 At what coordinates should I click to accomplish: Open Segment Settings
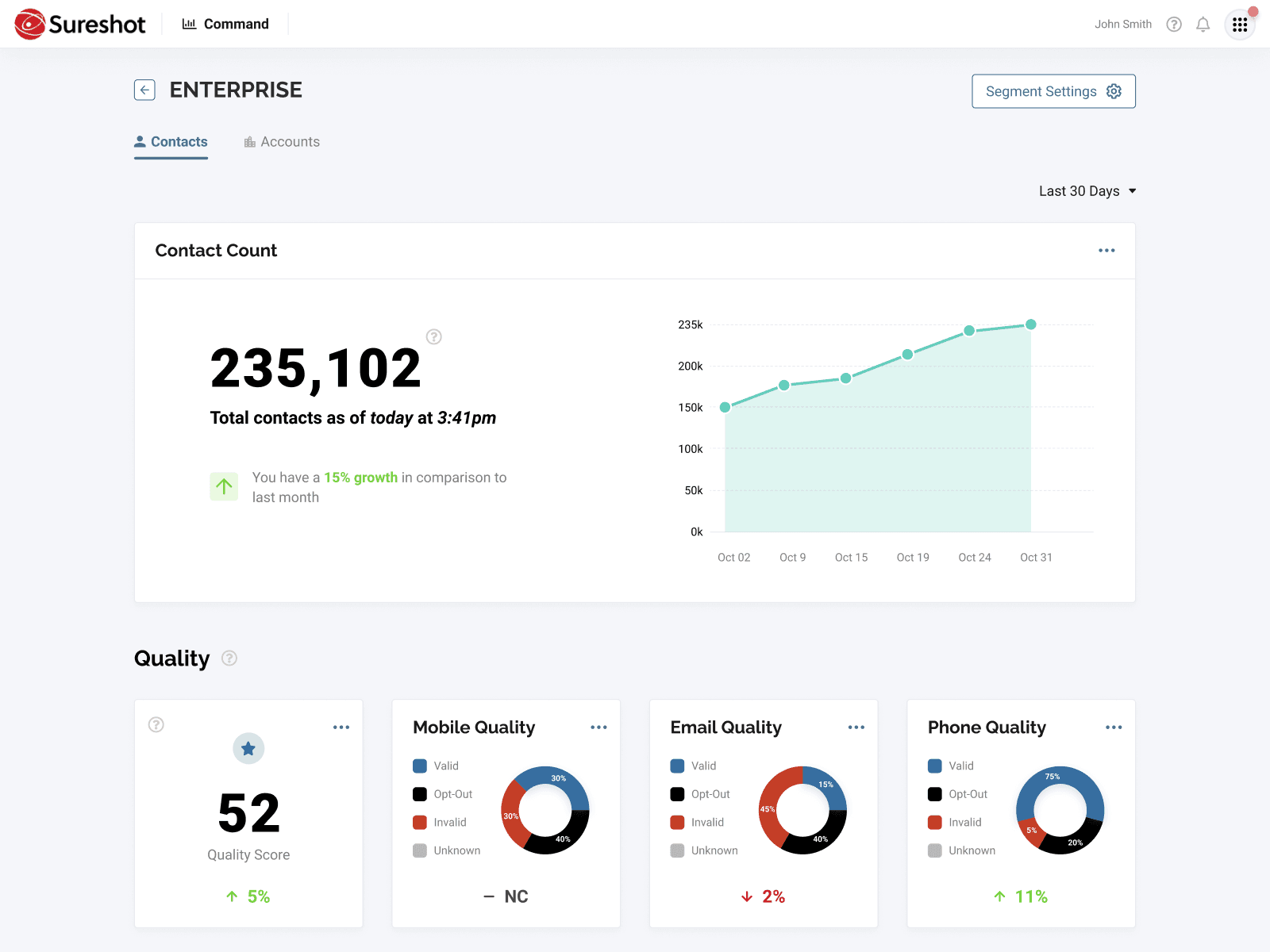click(1053, 91)
